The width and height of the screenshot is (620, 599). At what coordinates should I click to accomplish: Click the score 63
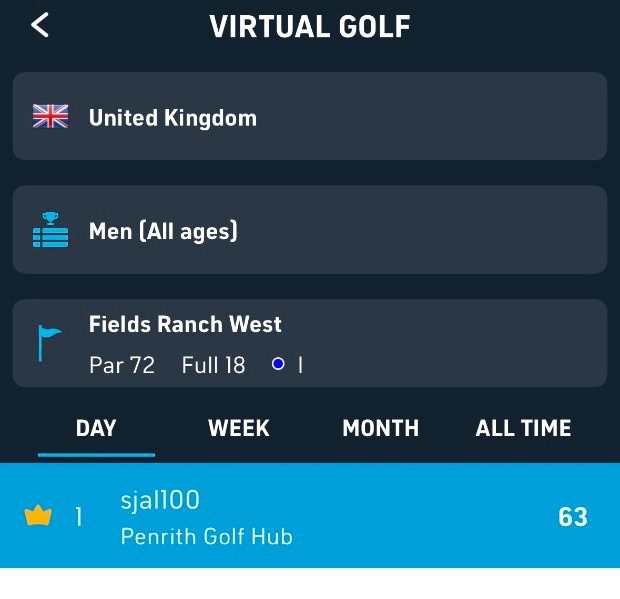coord(573,517)
